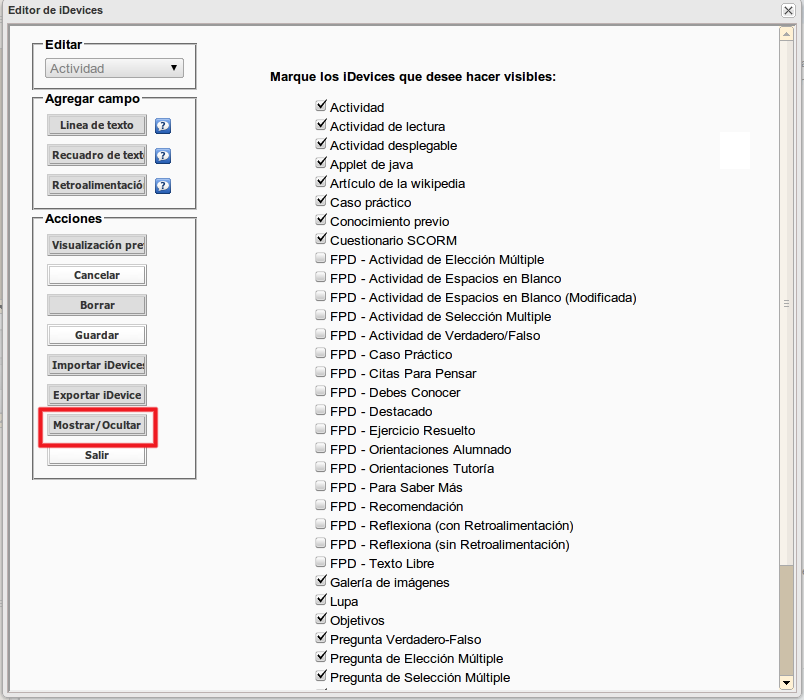Click the scroll up arrow of list
This screenshot has width=804, height=700.
tap(786, 34)
